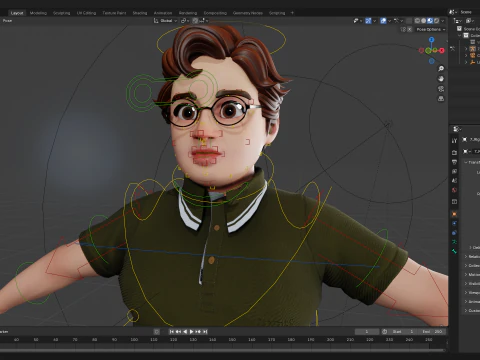Image resolution: width=480 pixels, height=360 pixels.
Task: Collapse the Collection row in outliner
Action: [x=460, y=35]
